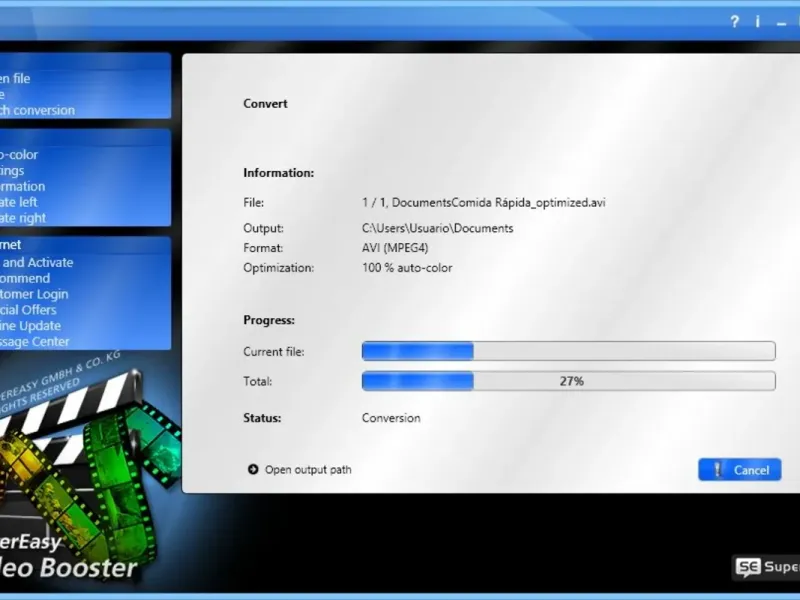Select the Open file sidebar entry
The height and width of the screenshot is (600, 800).
pos(15,79)
